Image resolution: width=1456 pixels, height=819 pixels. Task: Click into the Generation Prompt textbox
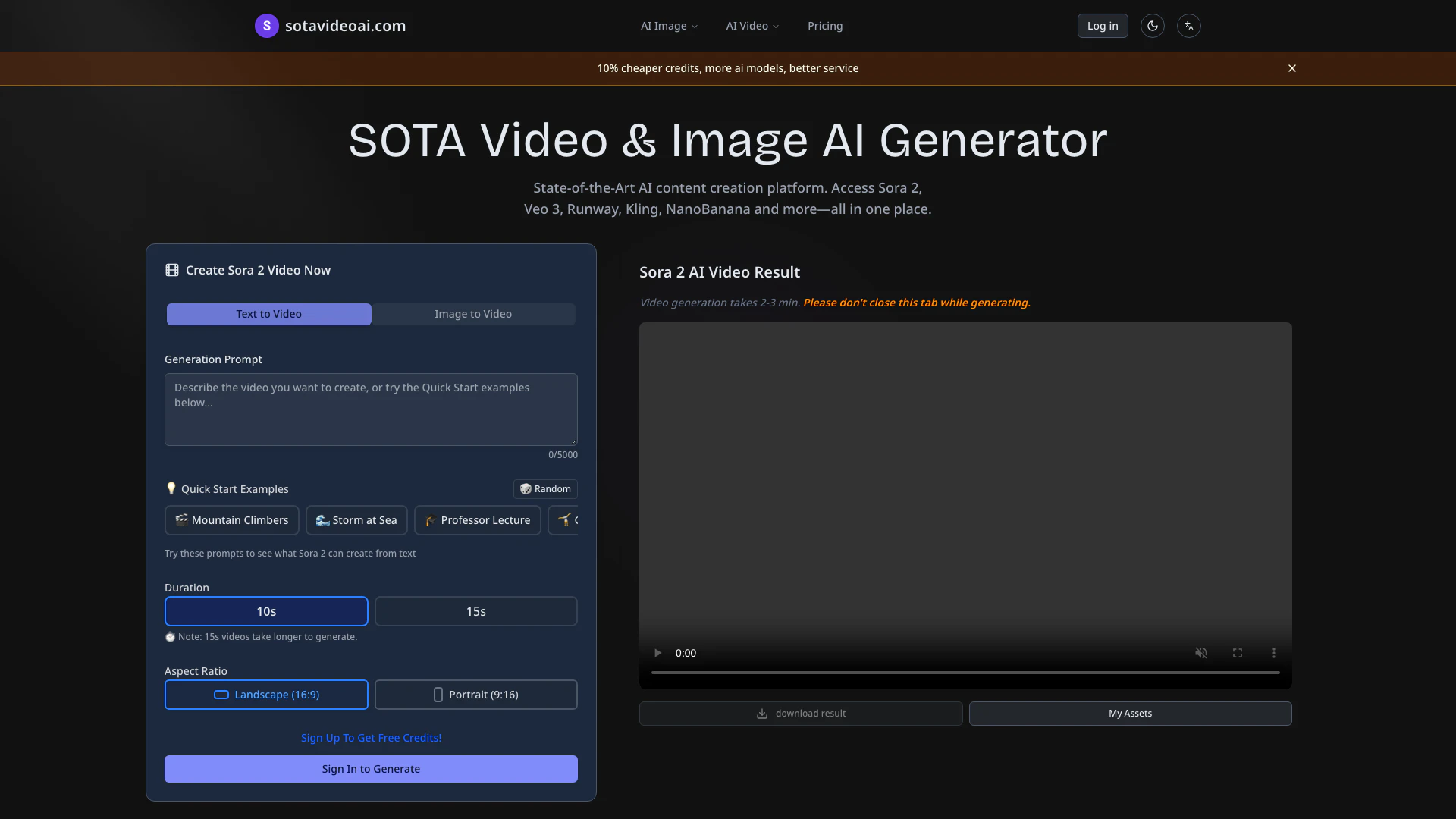pyautogui.click(x=371, y=409)
